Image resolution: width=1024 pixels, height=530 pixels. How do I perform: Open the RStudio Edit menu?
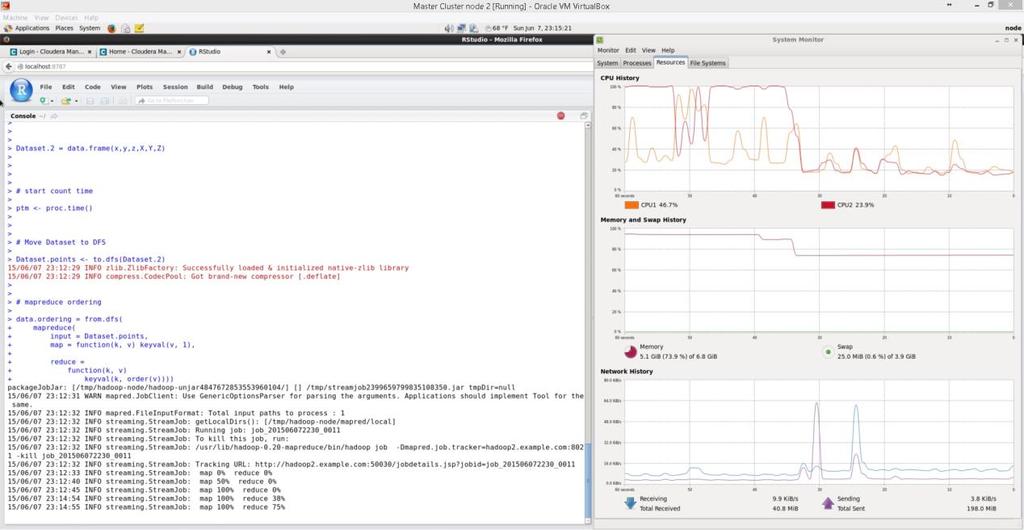point(68,87)
